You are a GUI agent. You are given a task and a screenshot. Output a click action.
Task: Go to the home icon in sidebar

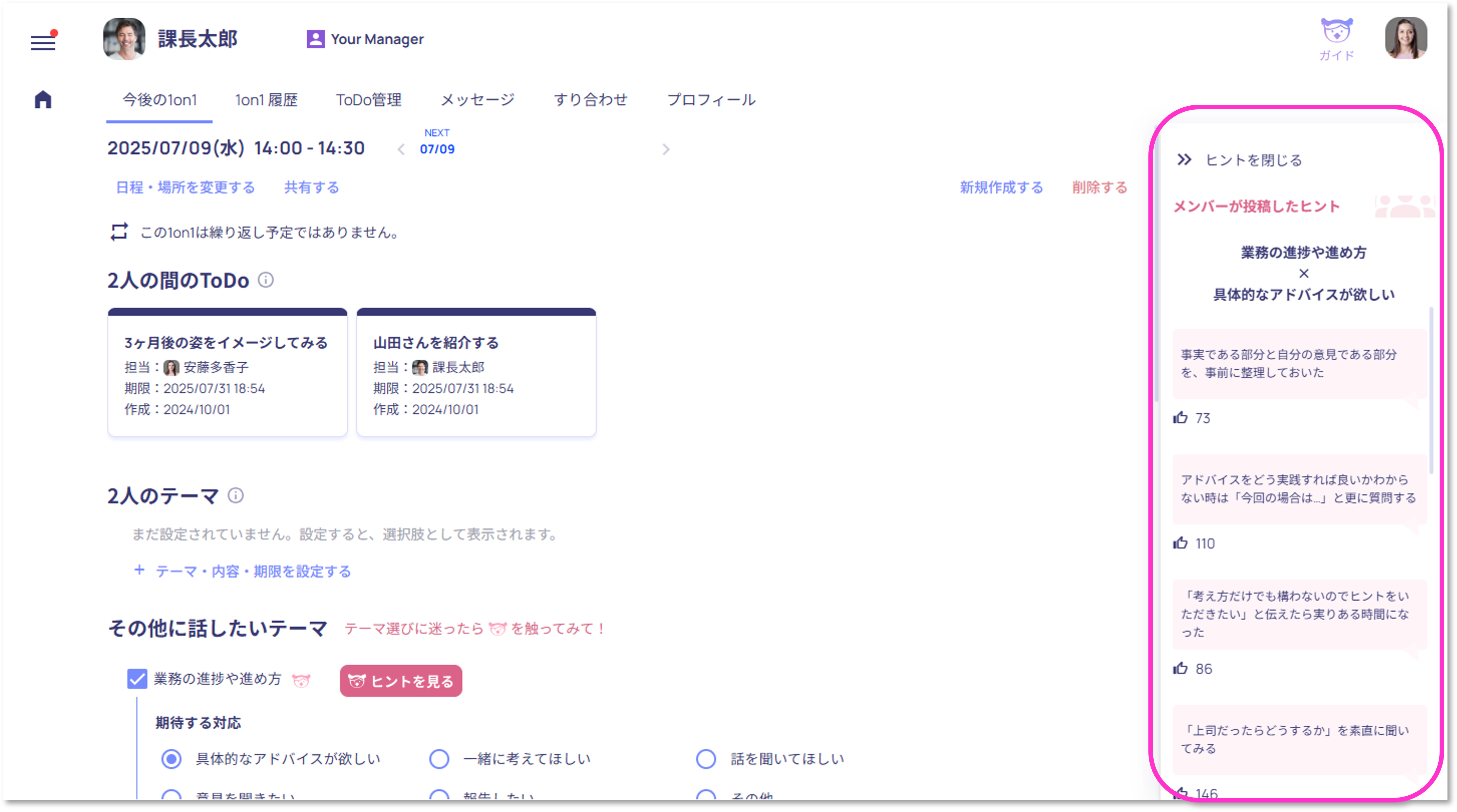point(43,99)
